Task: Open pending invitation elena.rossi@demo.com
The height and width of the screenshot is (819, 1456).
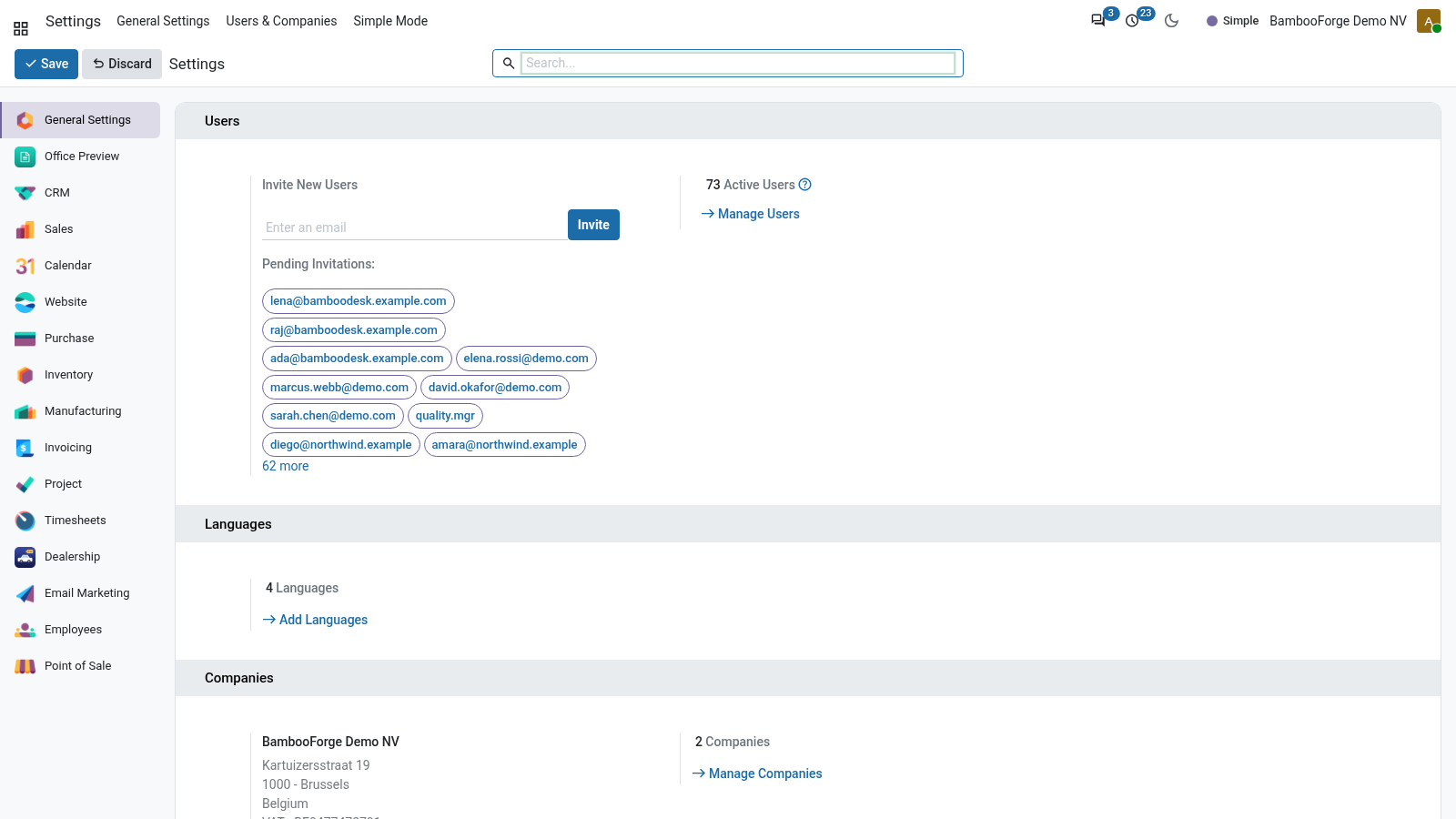Action: pos(526,359)
